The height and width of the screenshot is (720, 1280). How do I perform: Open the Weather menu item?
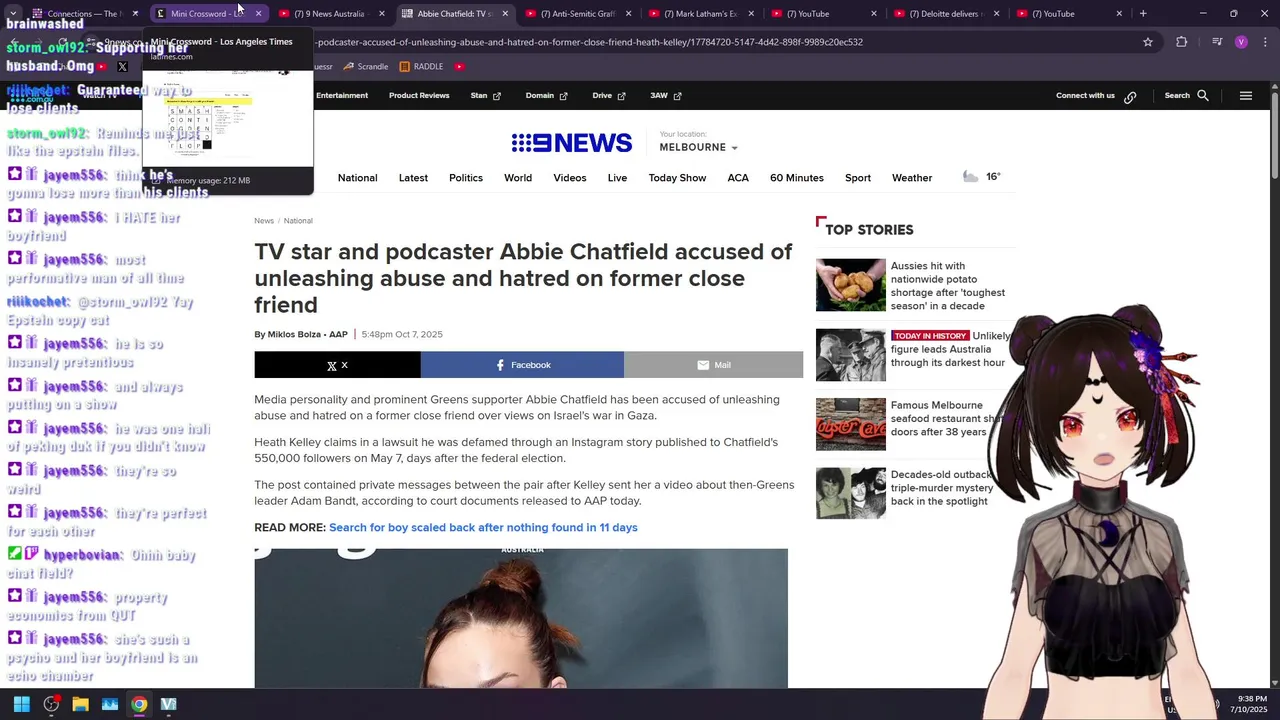[912, 178]
